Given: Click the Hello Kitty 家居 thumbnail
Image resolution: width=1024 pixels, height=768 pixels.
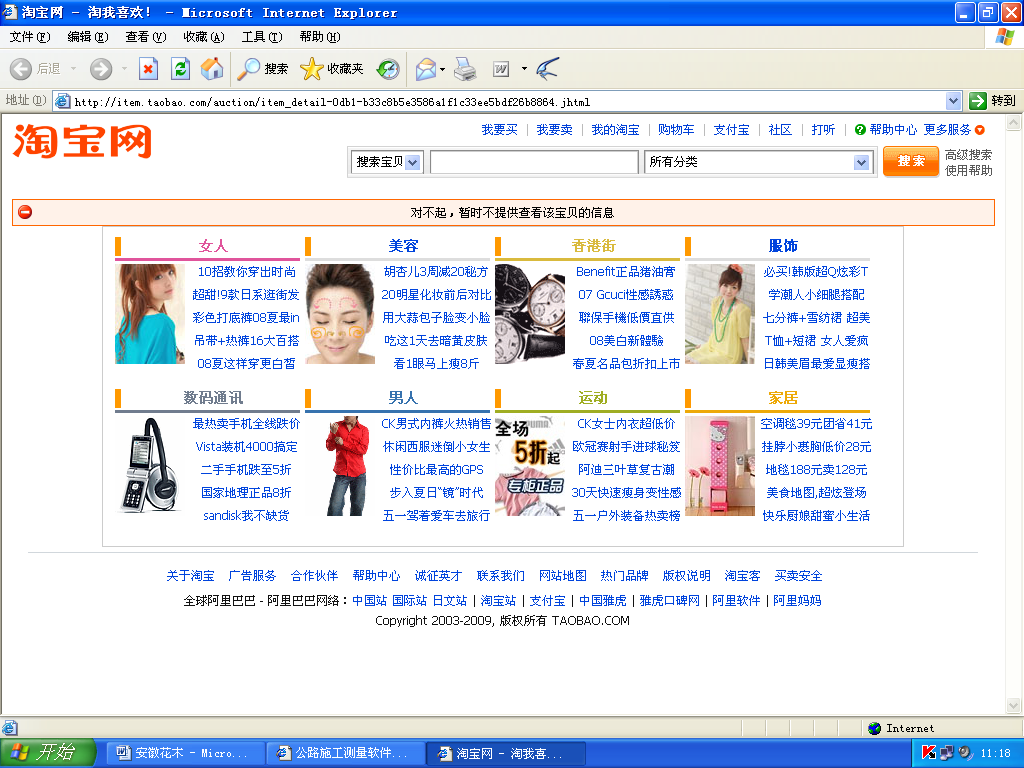Looking at the screenshot, I should pos(720,466).
